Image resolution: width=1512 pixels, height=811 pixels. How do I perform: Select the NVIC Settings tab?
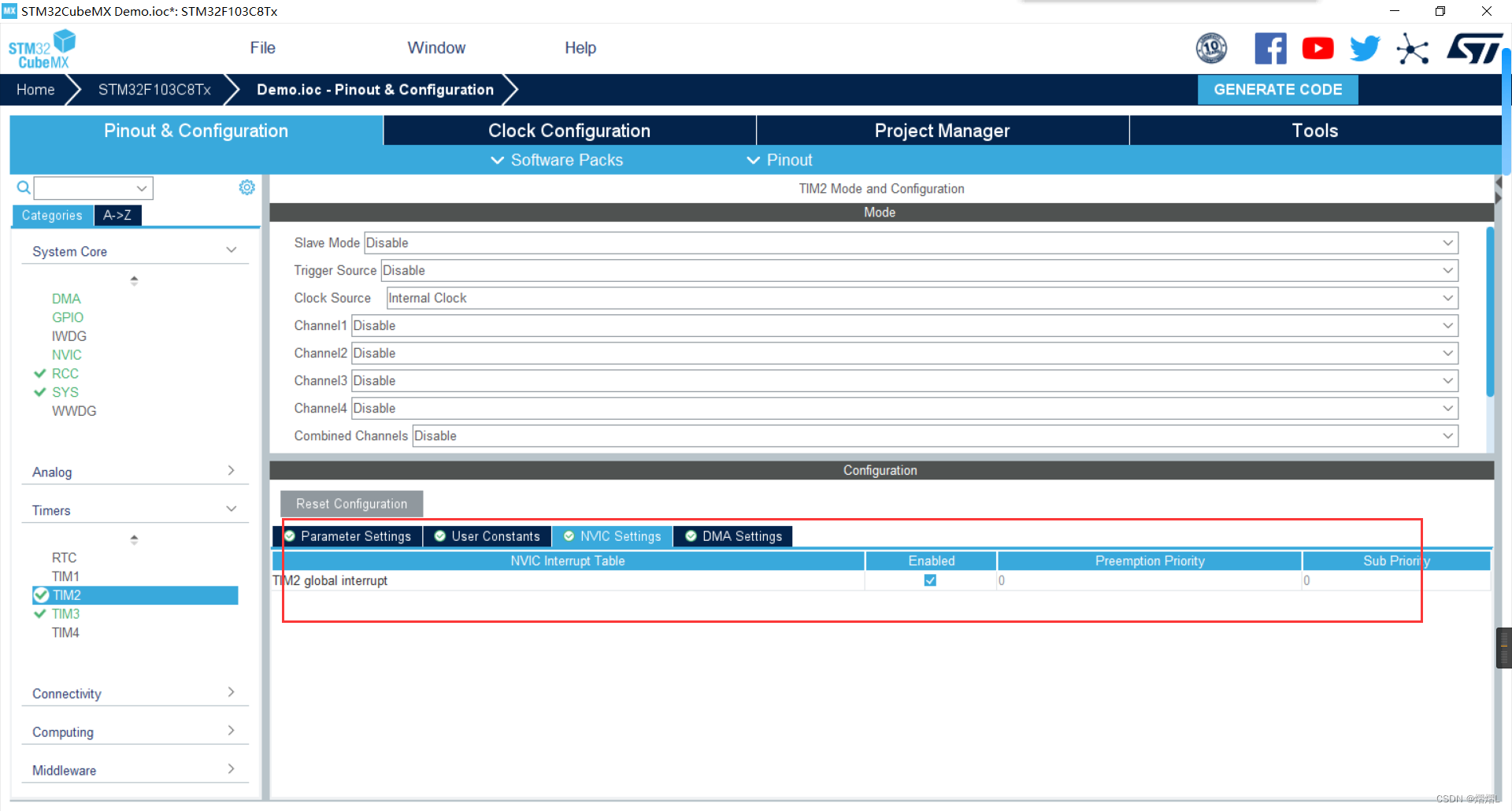click(x=613, y=536)
